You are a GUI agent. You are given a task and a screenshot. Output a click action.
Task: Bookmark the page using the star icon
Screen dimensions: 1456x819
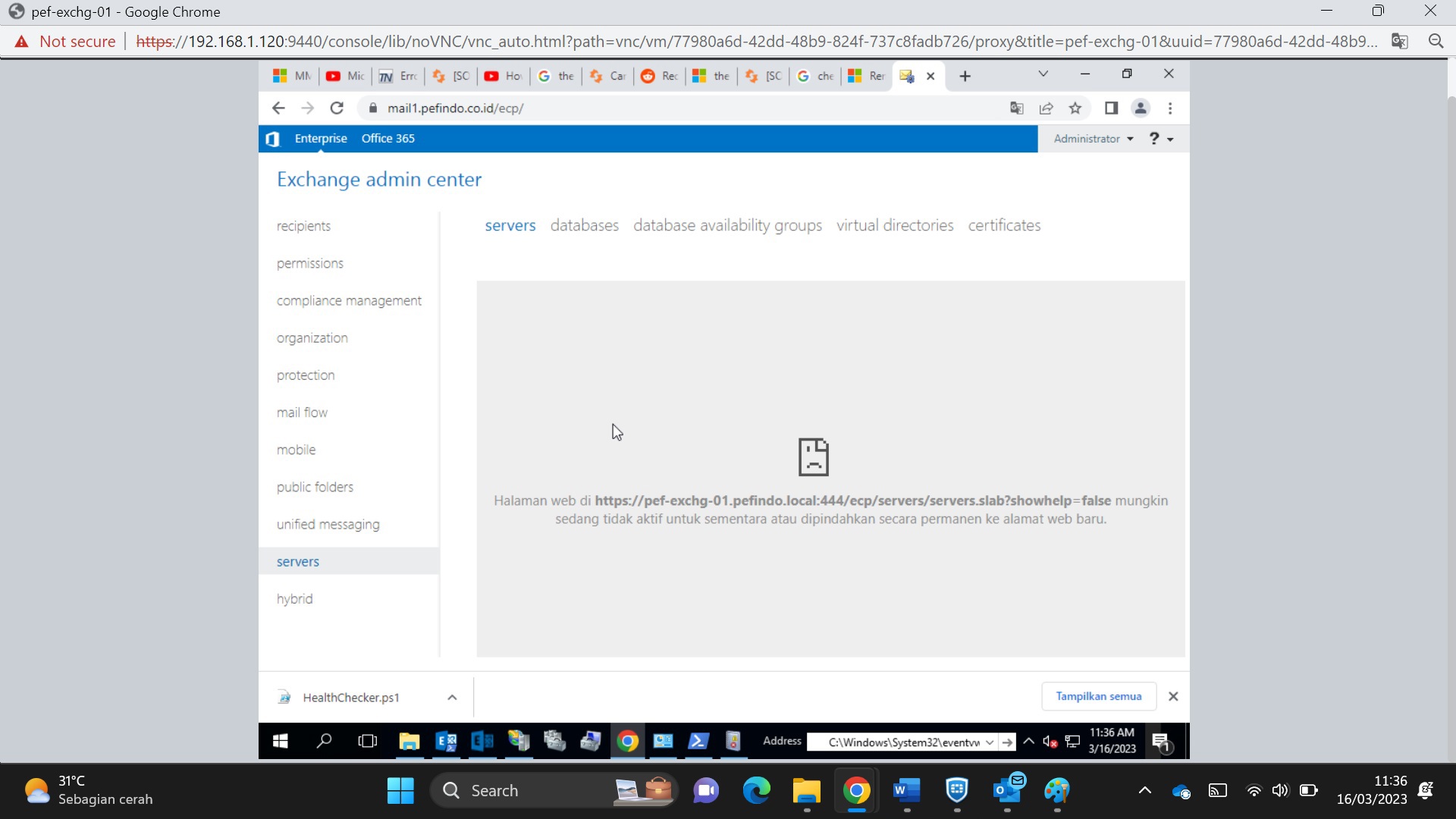pyautogui.click(x=1075, y=108)
